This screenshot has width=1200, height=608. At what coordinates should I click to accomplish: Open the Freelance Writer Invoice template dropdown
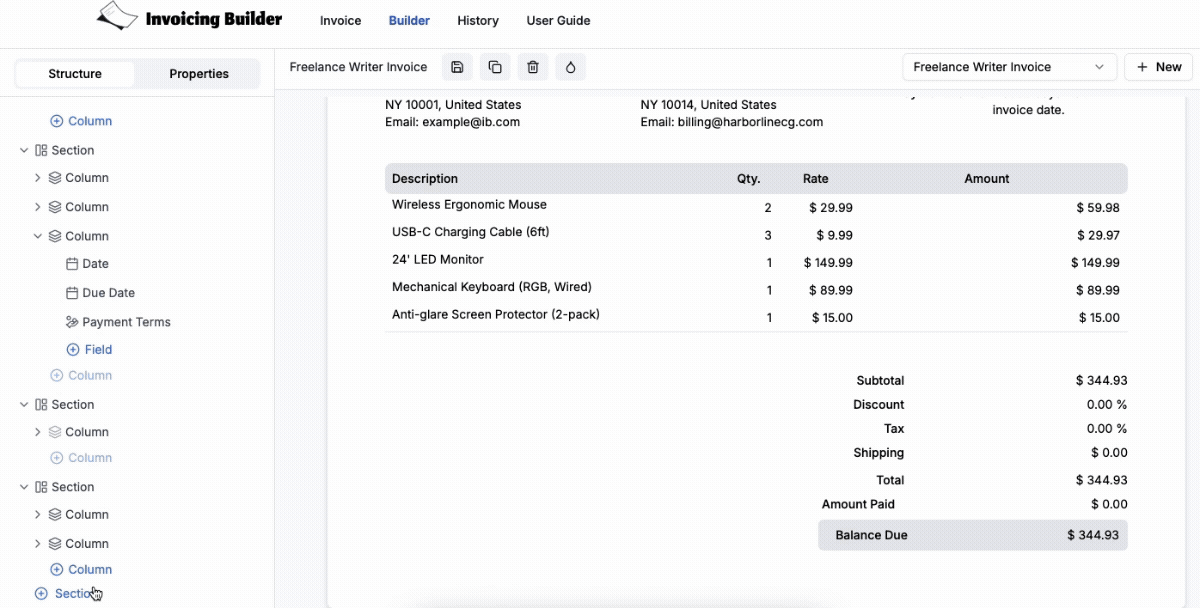[x=1010, y=67]
